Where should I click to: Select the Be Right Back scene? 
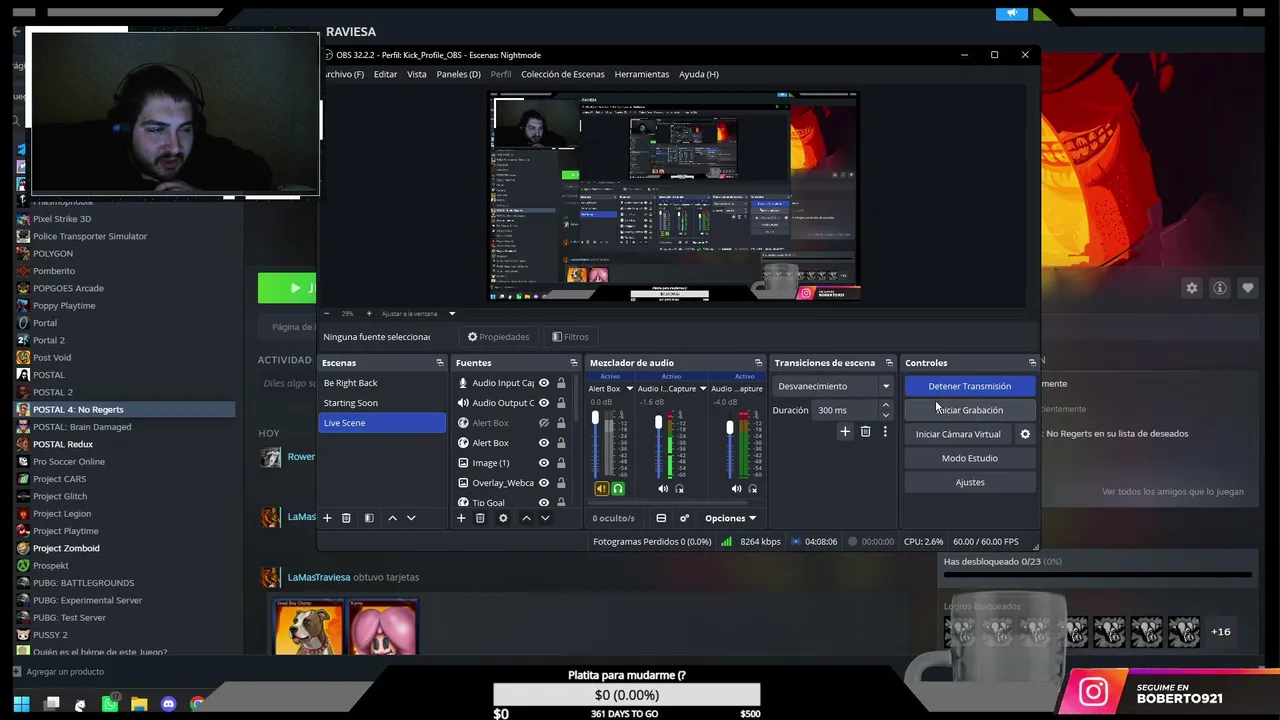coord(382,383)
